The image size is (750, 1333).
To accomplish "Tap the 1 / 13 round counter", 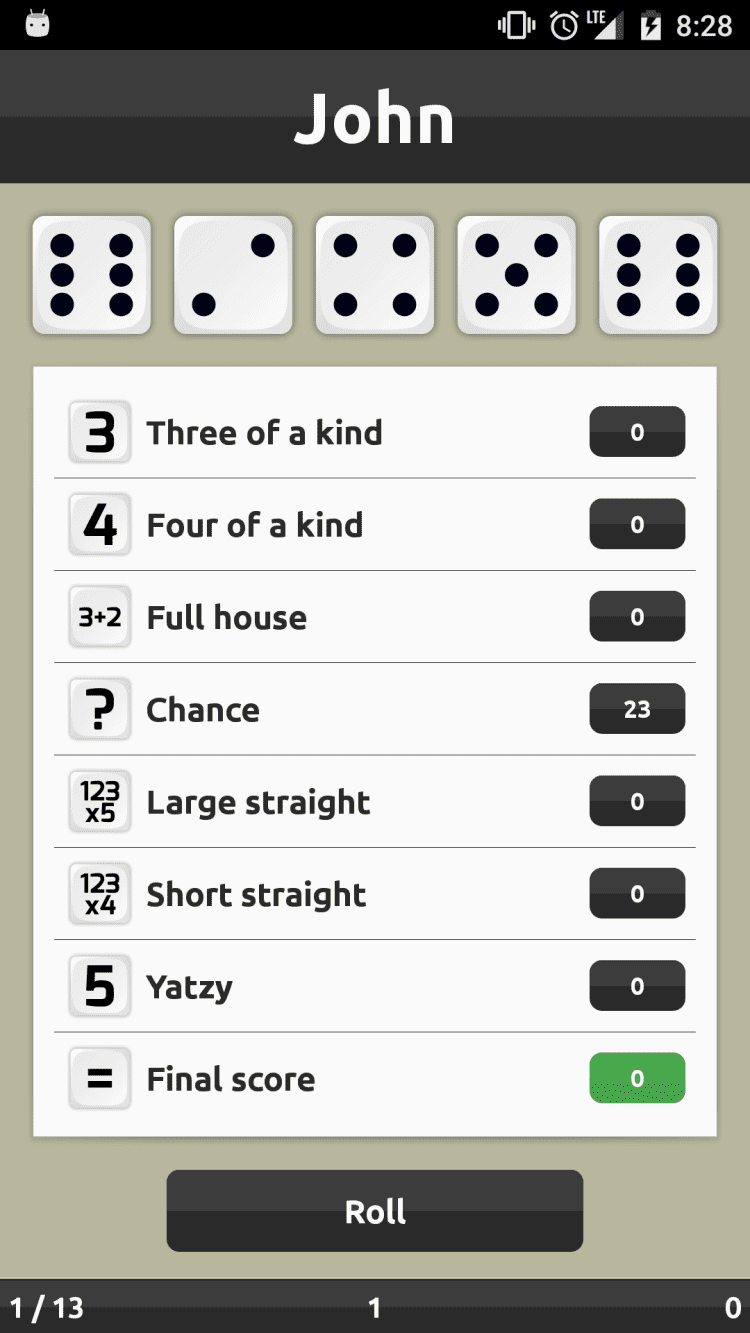I will [47, 1308].
